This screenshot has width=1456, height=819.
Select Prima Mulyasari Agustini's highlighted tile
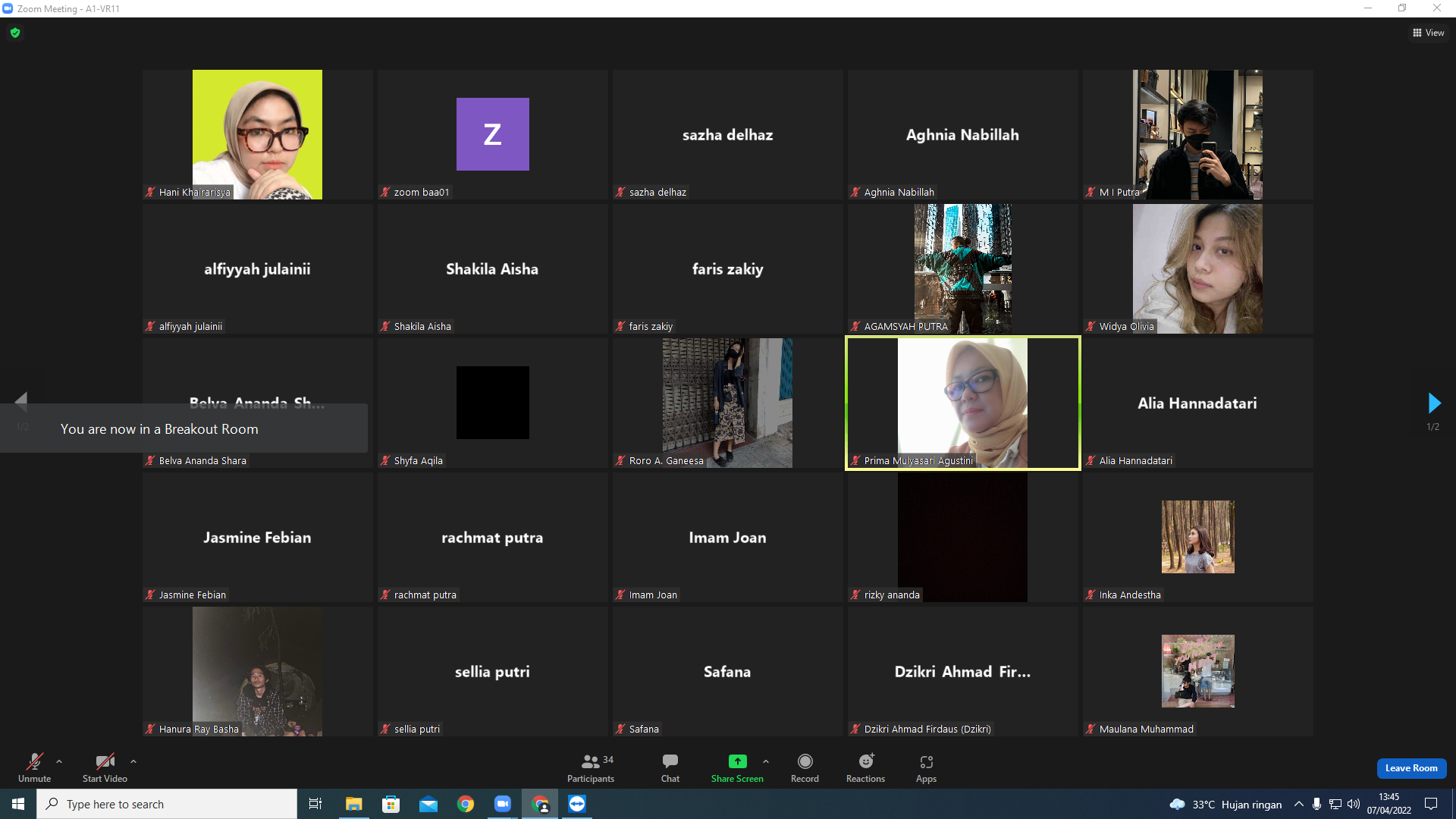pyautogui.click(x=962, y=403)
